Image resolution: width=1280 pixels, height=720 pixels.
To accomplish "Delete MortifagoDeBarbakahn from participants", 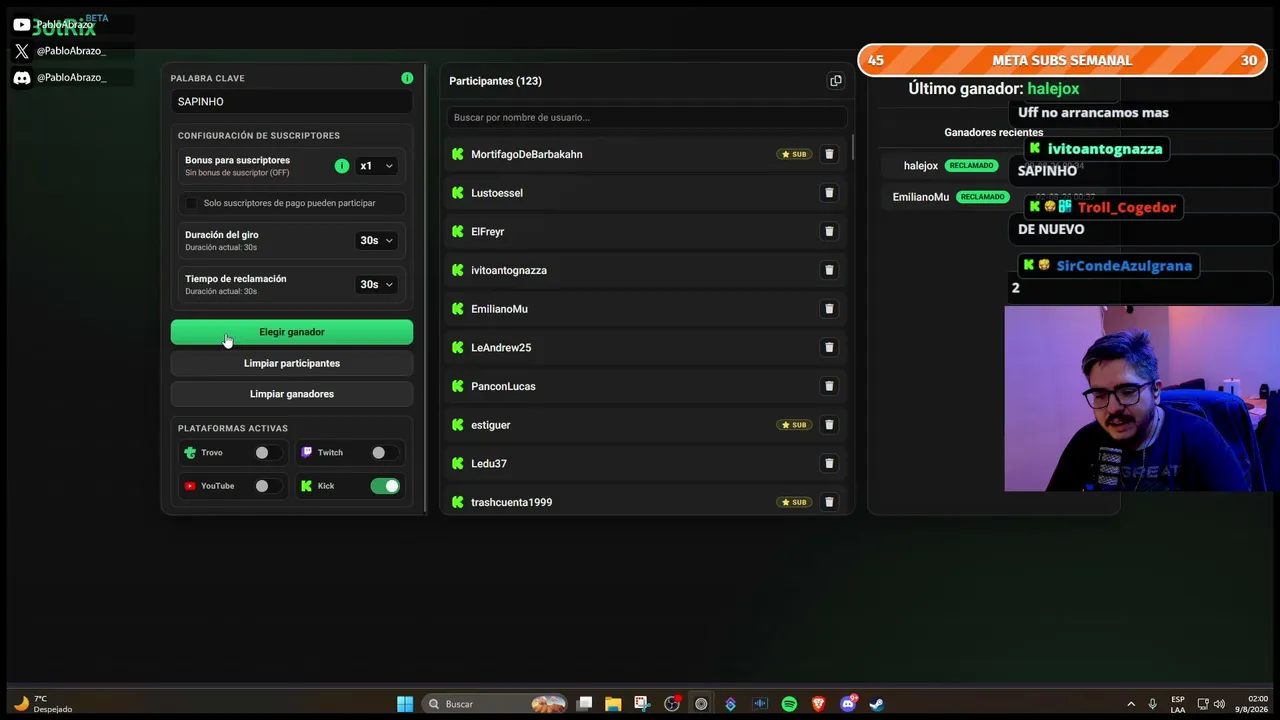I will (829, 154).
